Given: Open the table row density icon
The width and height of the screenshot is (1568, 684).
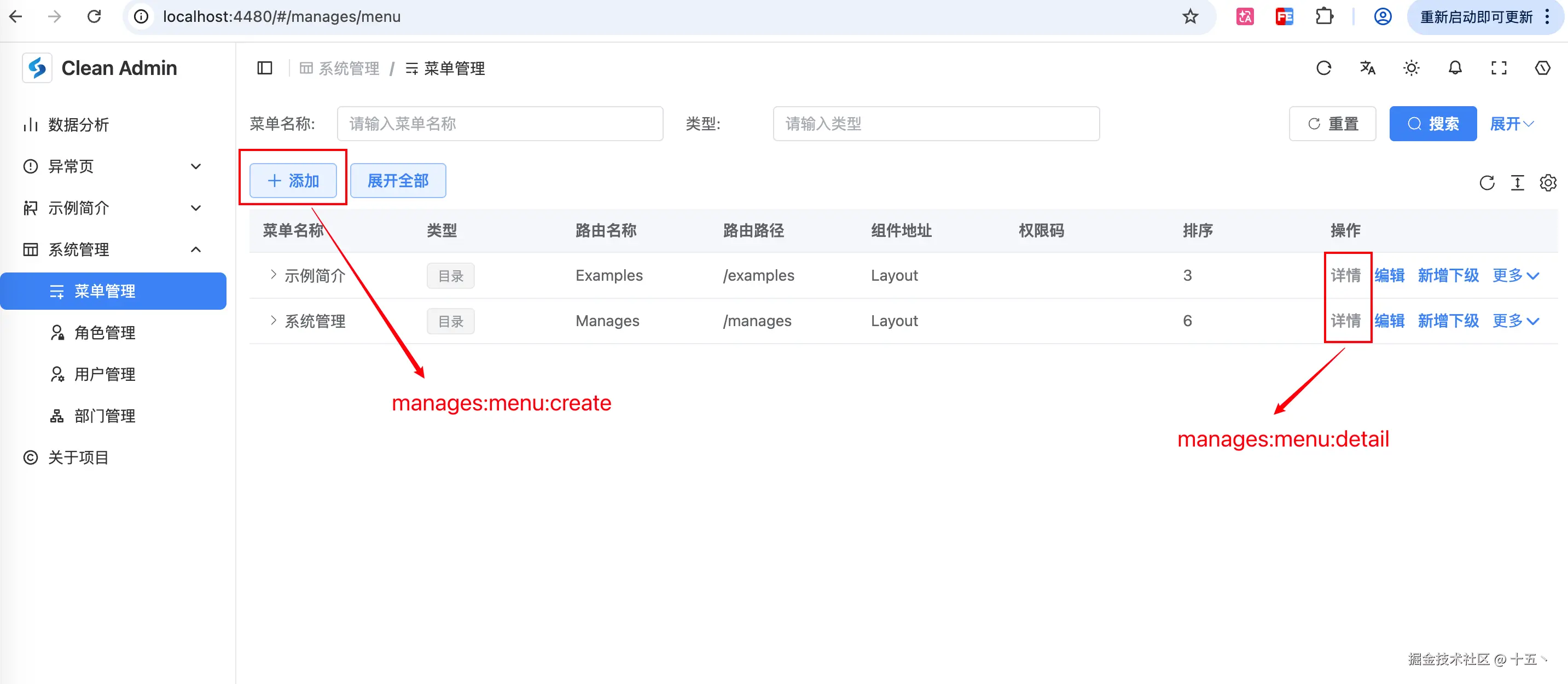Looking at the screenshot, I should 1517,183.
